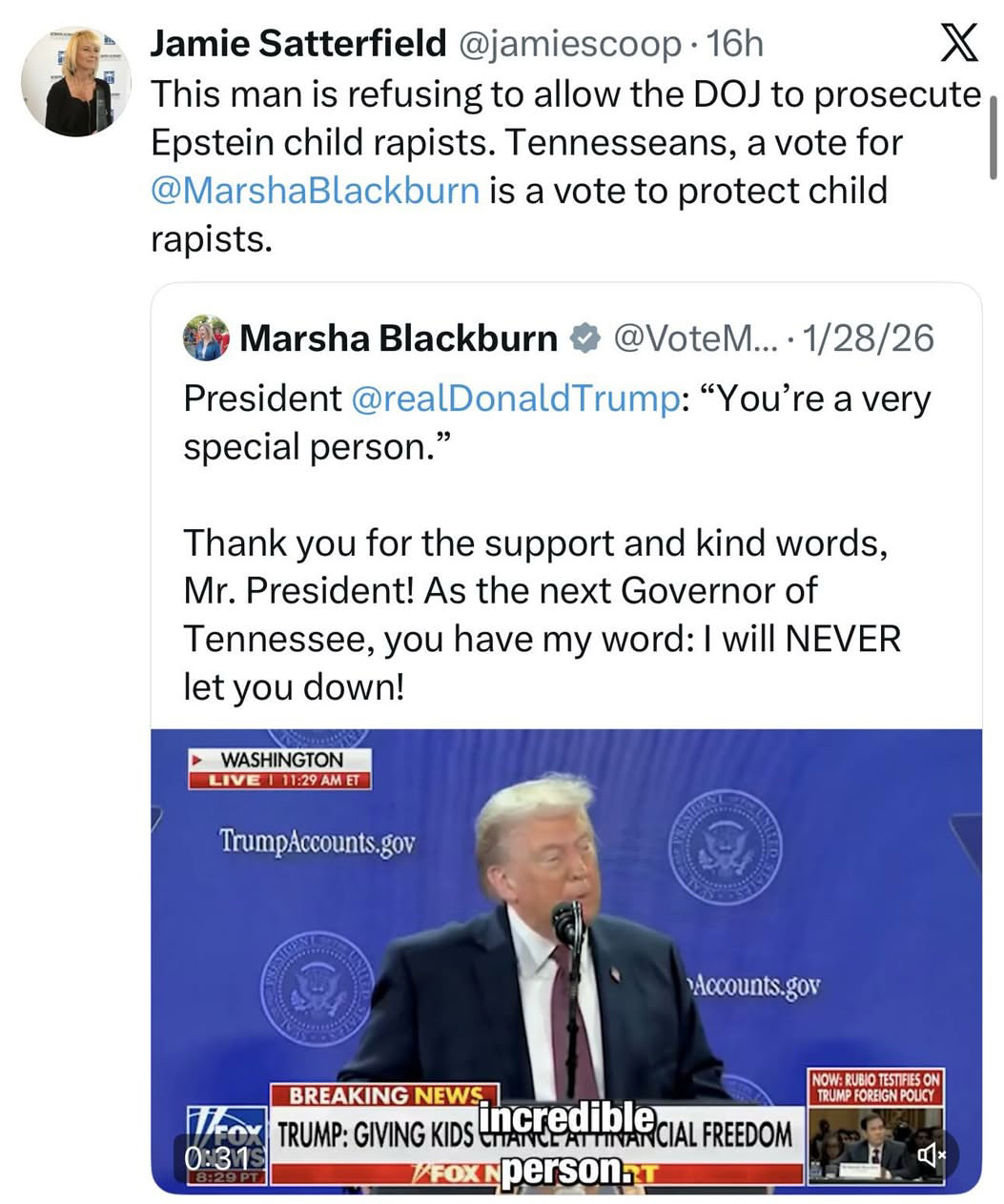
Task: Open Jamie Satterfield's profile picture
Action: click(76, 82)
